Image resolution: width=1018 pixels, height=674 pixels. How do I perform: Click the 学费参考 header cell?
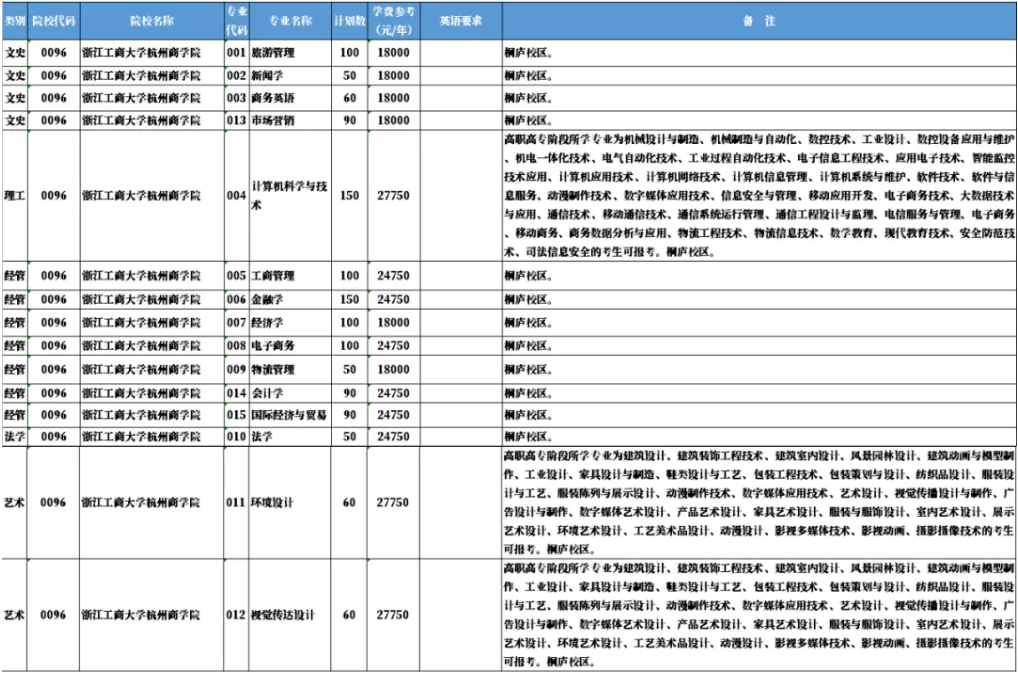coord(393,21)
